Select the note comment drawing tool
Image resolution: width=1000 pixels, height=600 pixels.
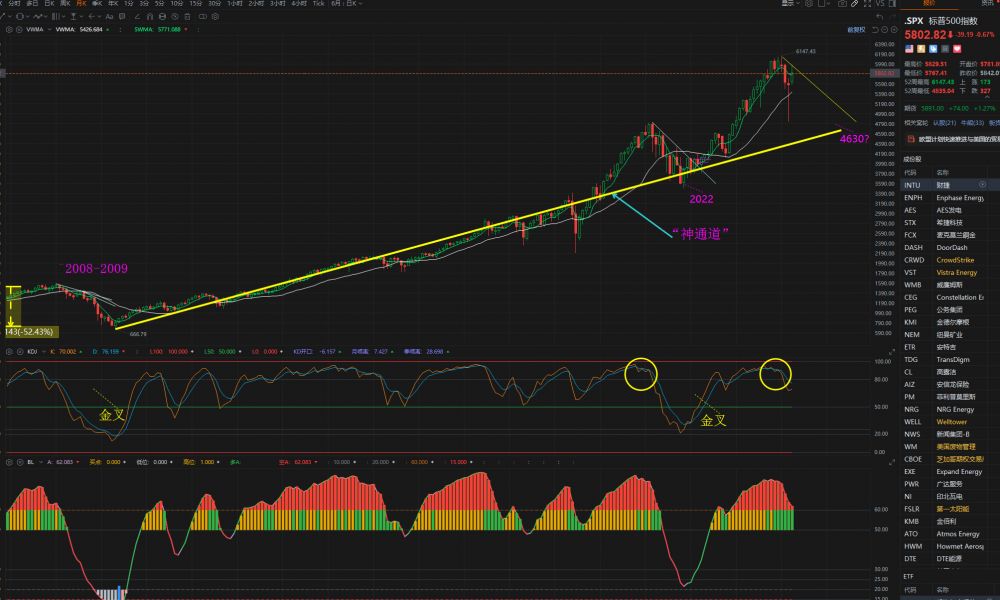coord(122,17)
